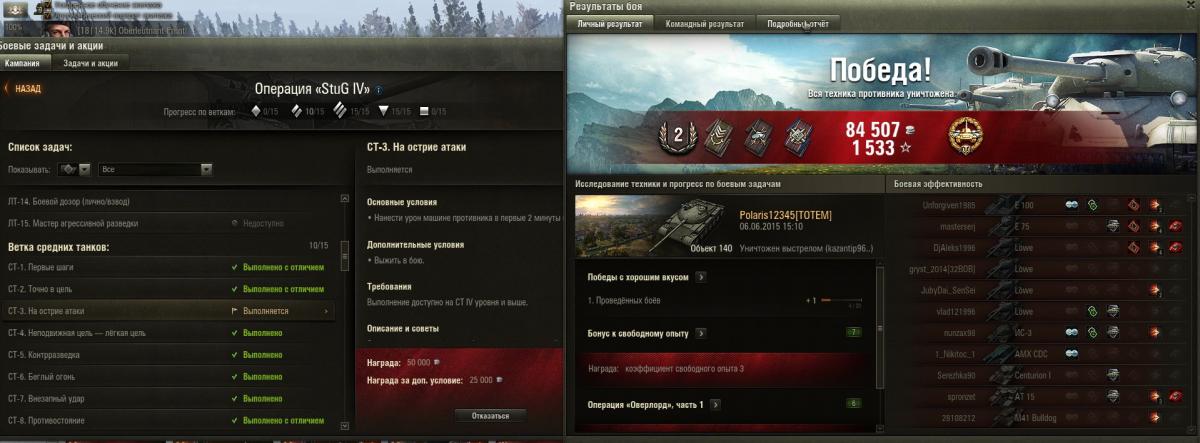Open the 'Командный результат' tab

pos(704,23)
